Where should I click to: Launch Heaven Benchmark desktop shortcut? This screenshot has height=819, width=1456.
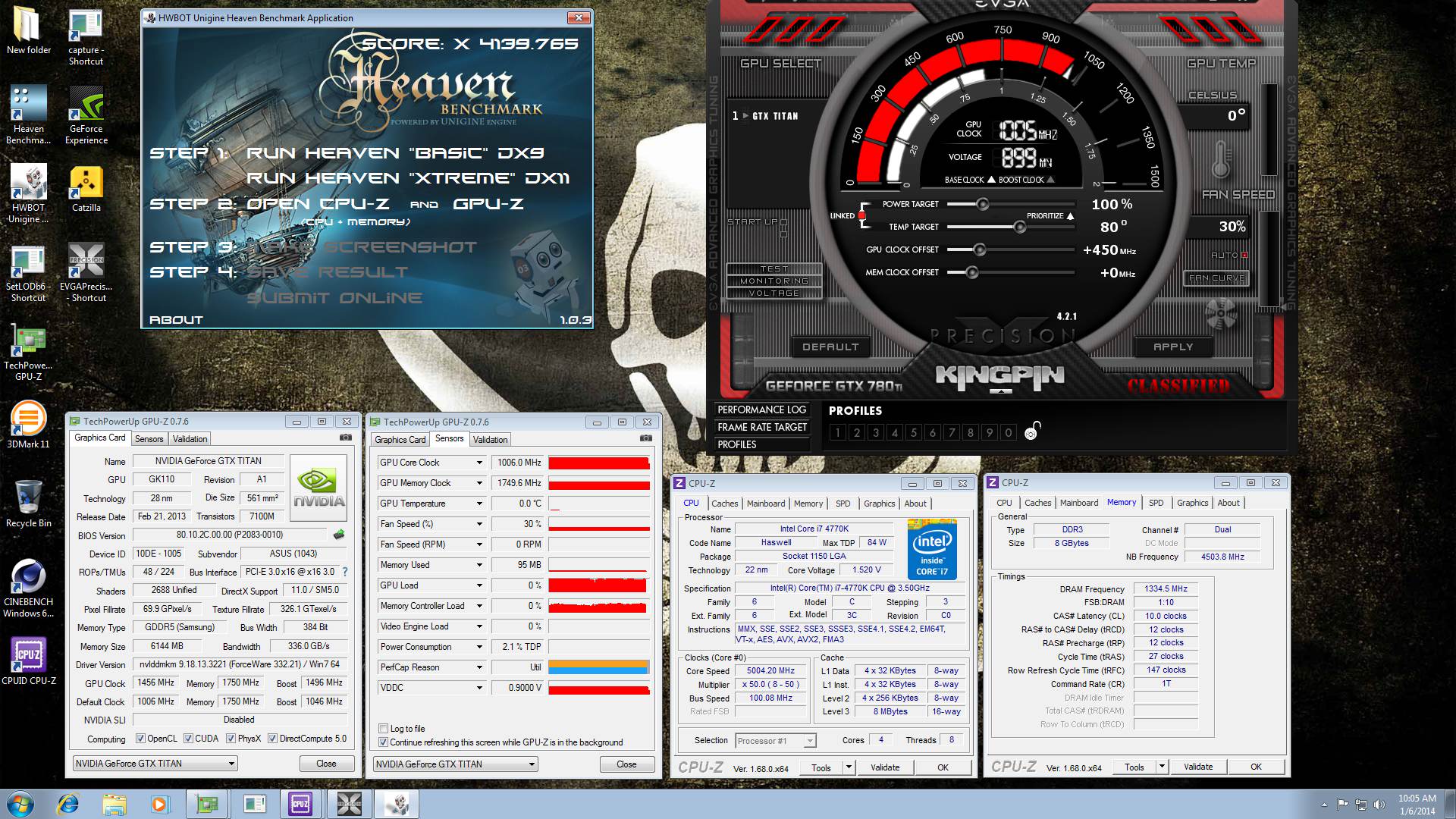click(x=28, y=115)
